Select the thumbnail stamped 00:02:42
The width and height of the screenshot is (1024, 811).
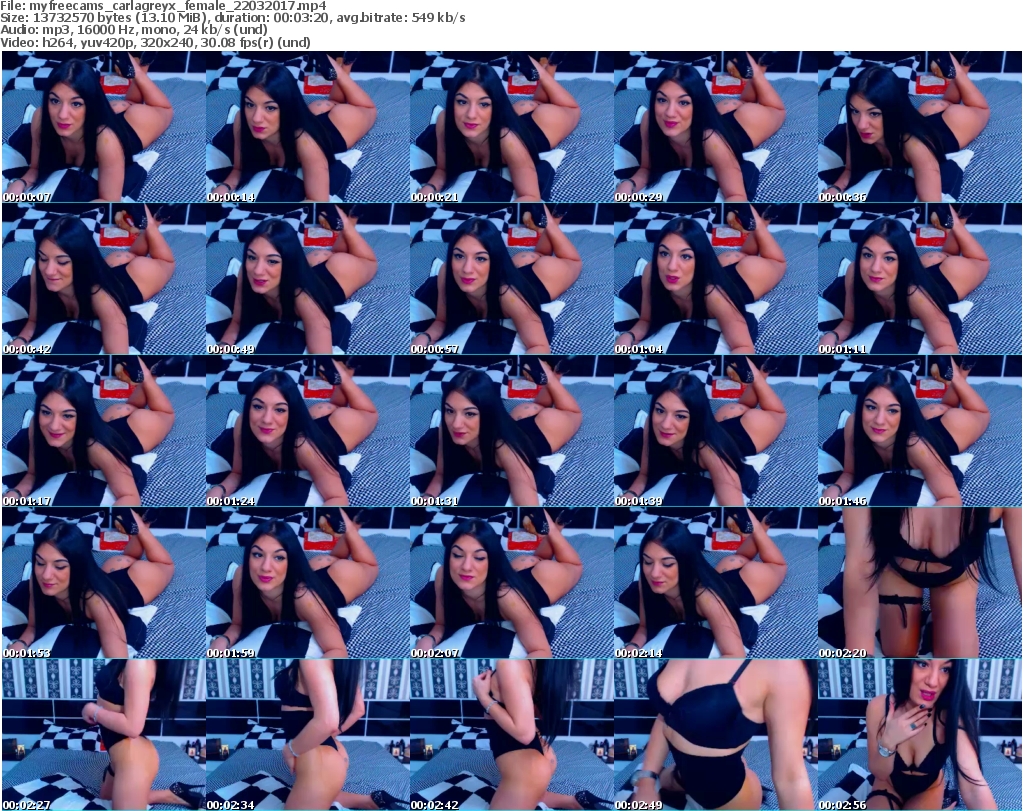pos(511,735)
